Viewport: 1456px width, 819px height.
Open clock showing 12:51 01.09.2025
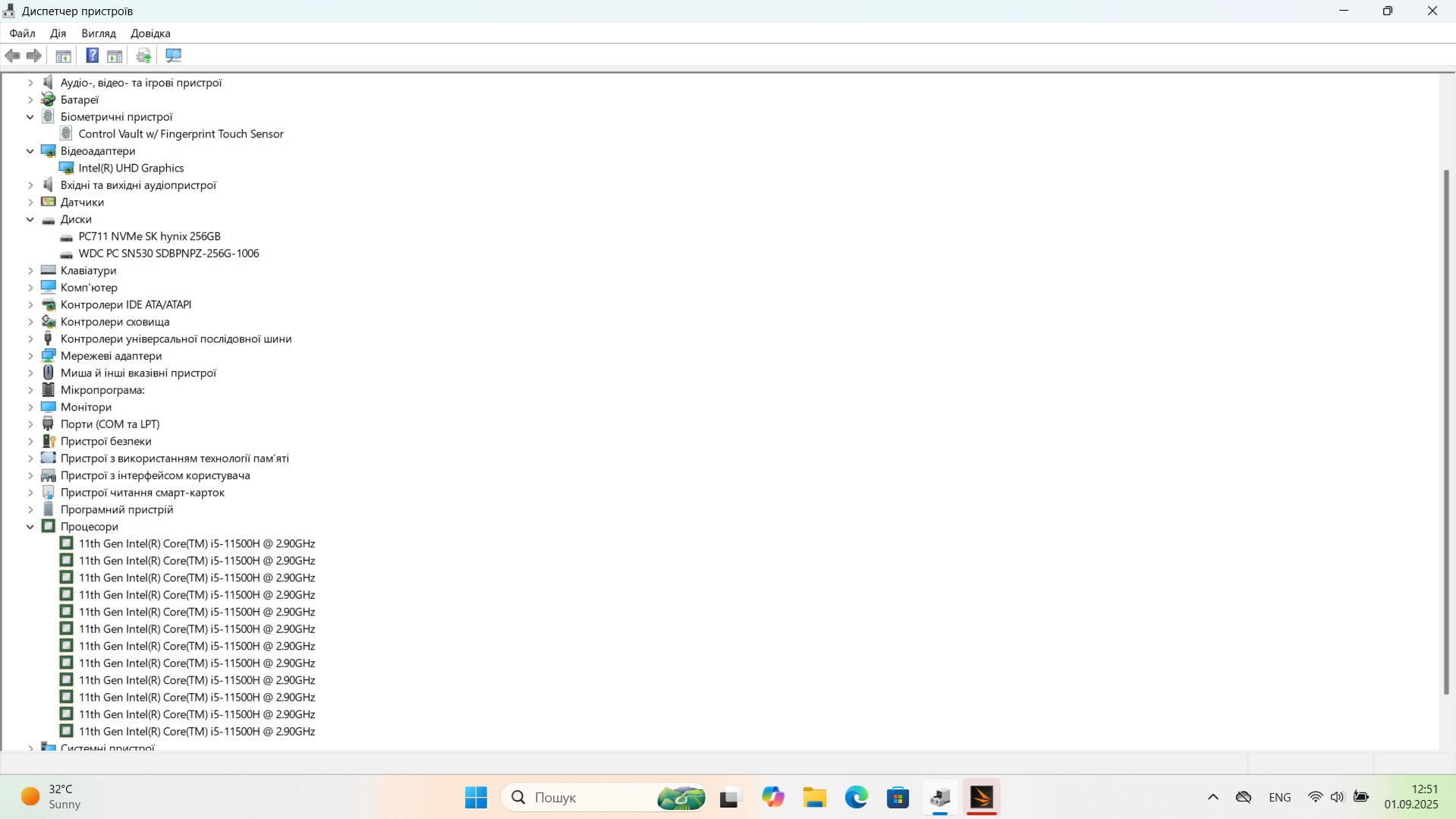point(1411,797)
